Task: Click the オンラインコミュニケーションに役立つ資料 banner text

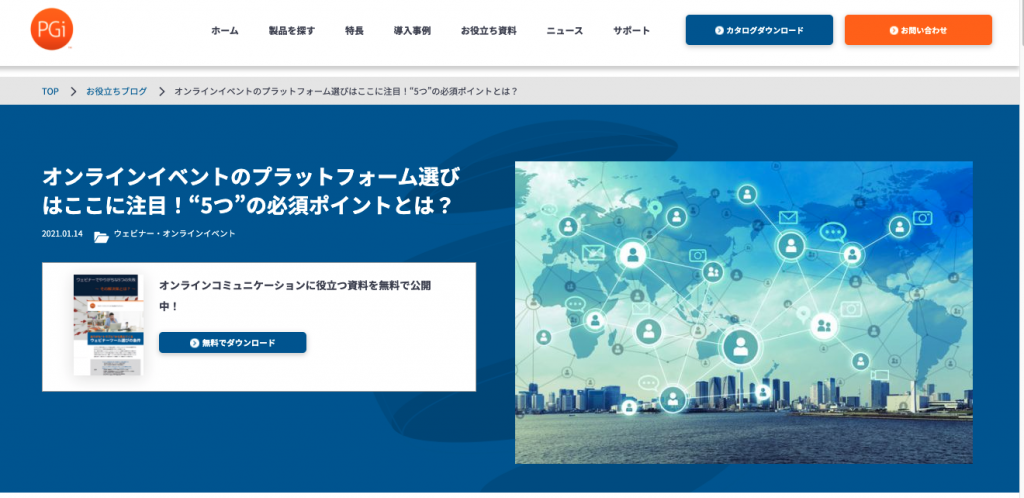Action: tap(295, 295)
